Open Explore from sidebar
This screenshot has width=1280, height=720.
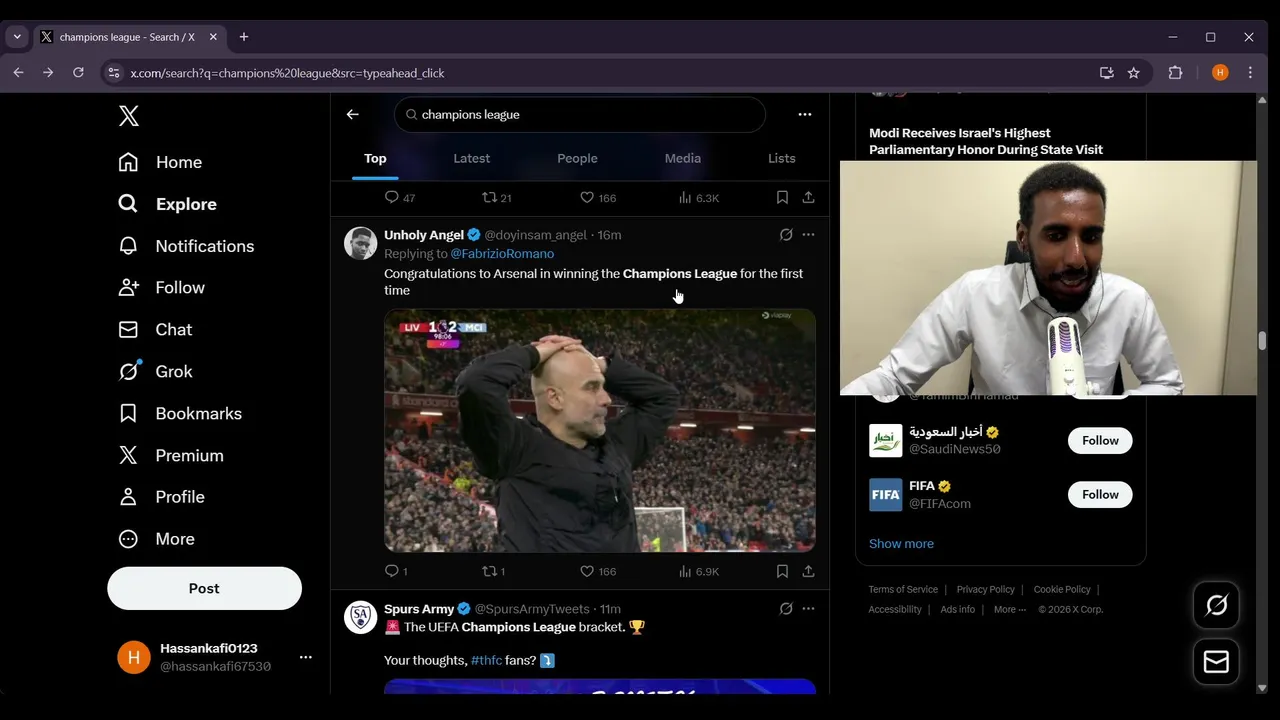pos(167,204)
